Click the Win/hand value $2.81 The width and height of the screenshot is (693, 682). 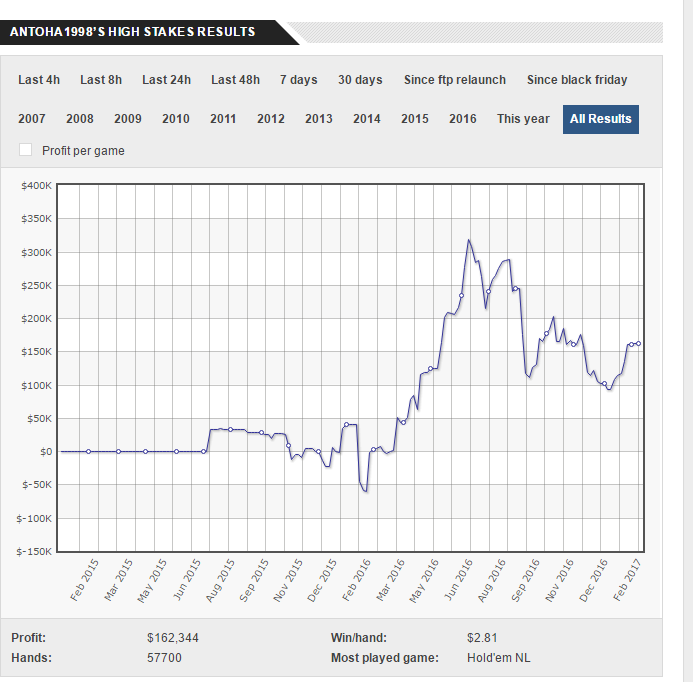[482, 638]
